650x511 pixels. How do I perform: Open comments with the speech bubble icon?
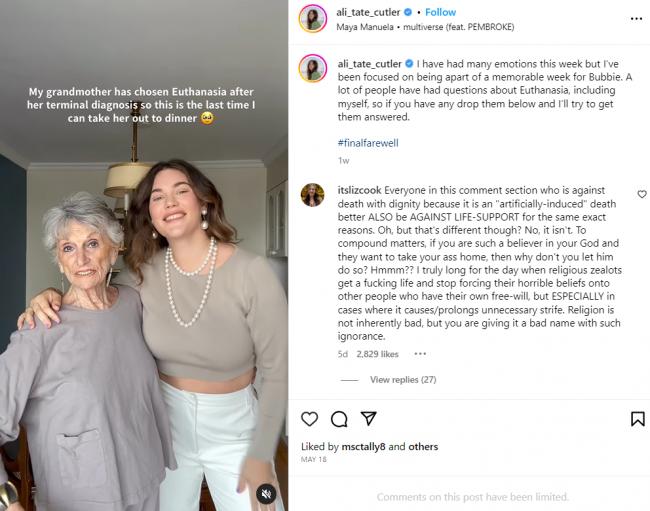point(339,419)
